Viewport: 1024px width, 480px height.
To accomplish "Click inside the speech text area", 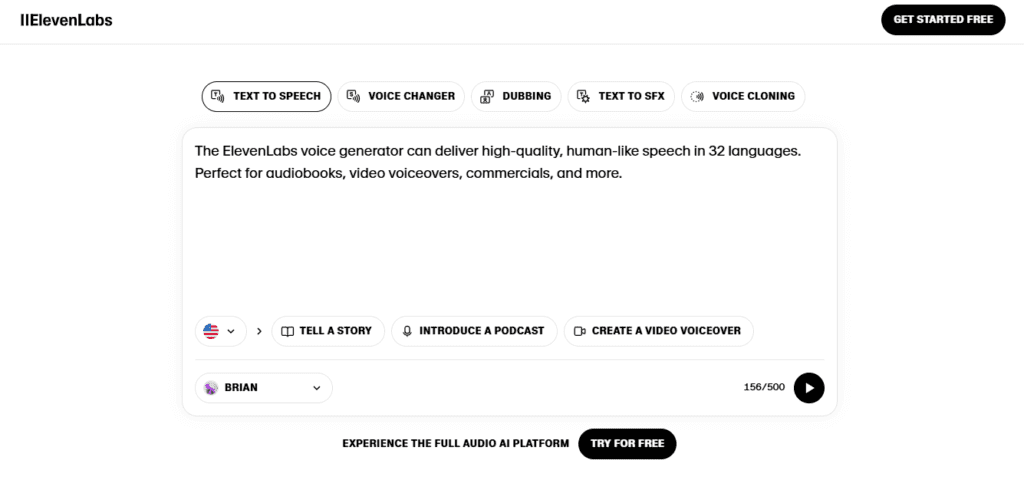I will 508,240.
